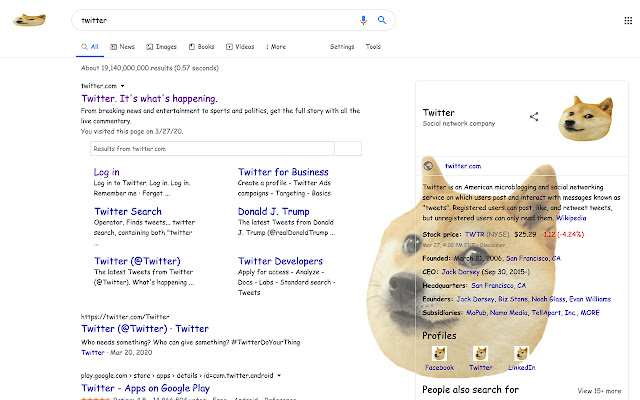Screen dimensions: 640x400
Task: Click the button next to the twitter.com search field
Action: click(348, 149)
